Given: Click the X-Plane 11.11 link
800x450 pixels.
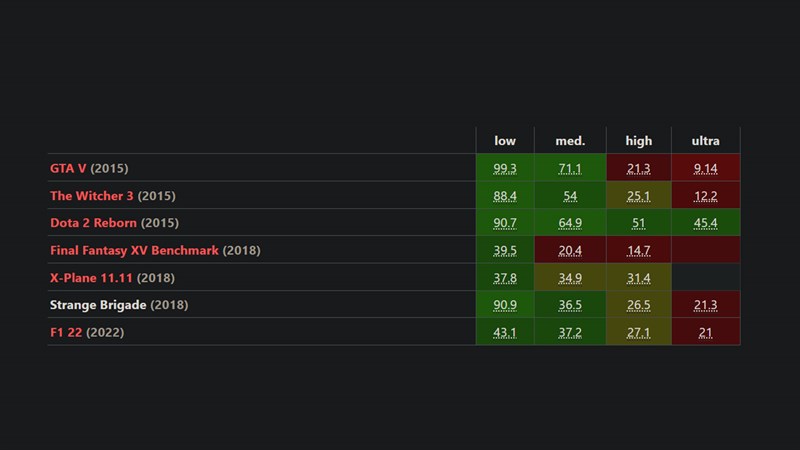Looking at the screenshot, I should coord(91,278).
